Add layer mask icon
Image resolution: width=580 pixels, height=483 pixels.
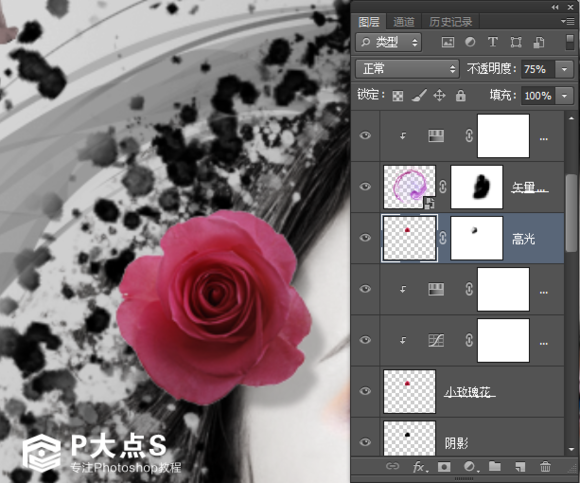[x=444, y=467]
